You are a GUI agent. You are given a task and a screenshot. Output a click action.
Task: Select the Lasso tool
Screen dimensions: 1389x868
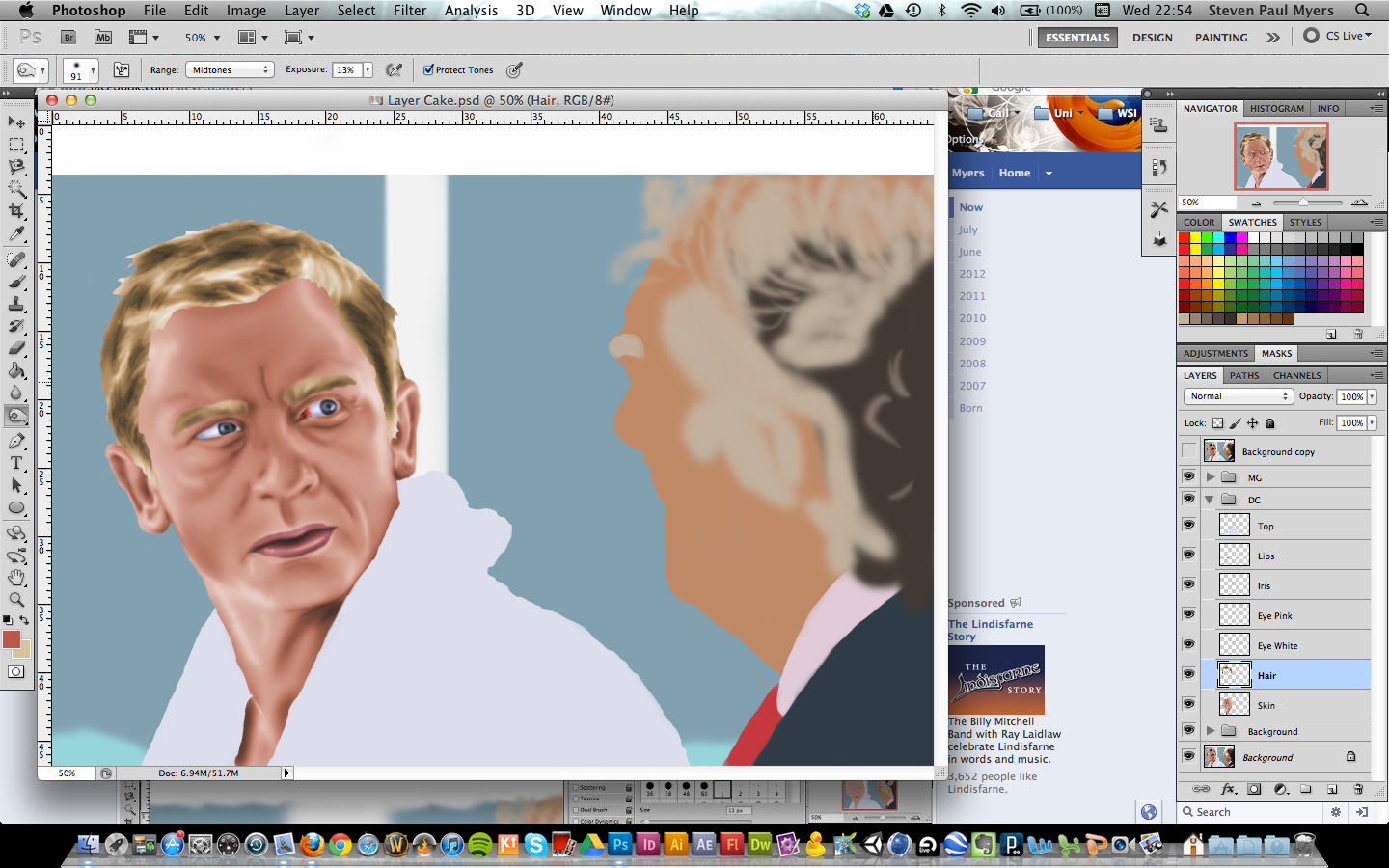(x=16, y=167)
